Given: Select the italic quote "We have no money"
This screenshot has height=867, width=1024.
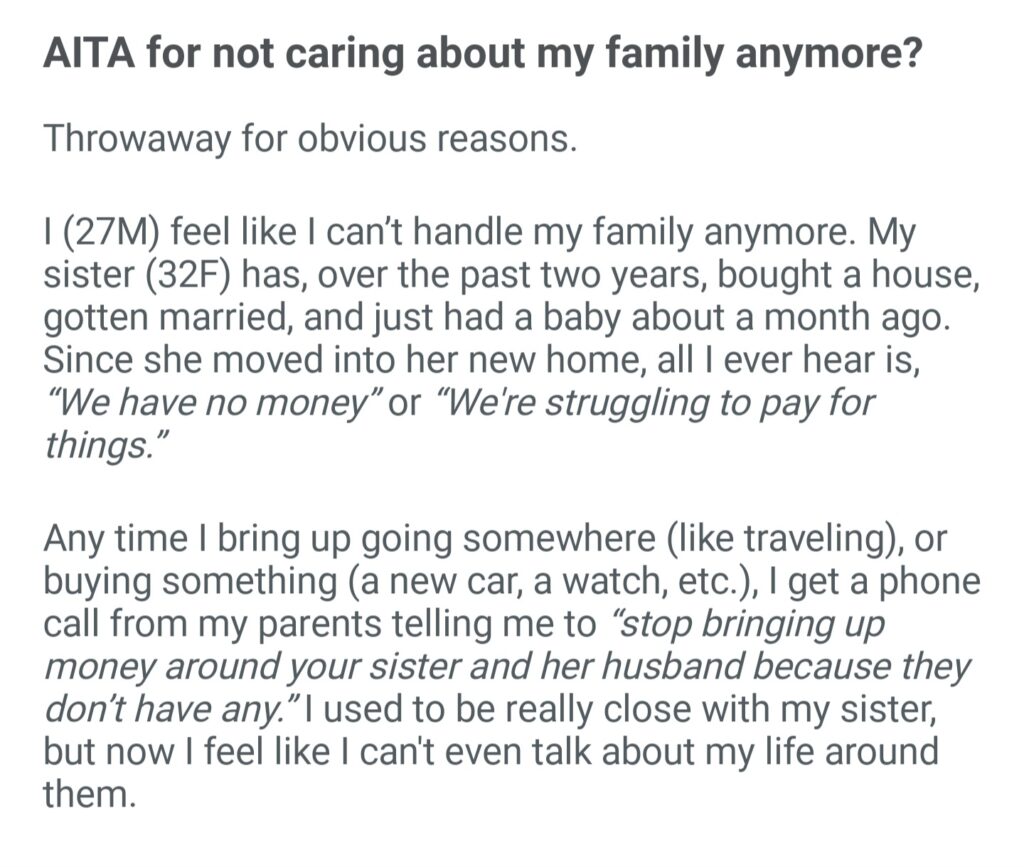Looking at the screenshot, I should coord(206,404).
